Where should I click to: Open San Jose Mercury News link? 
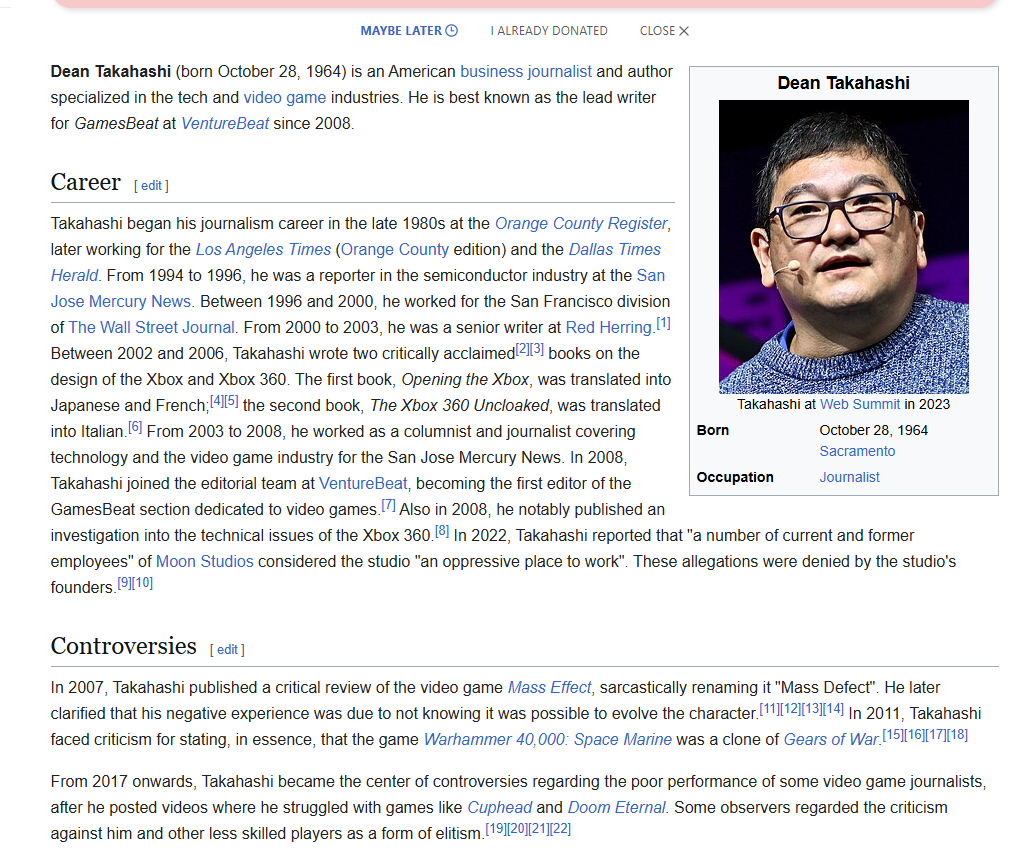point(121,302)
